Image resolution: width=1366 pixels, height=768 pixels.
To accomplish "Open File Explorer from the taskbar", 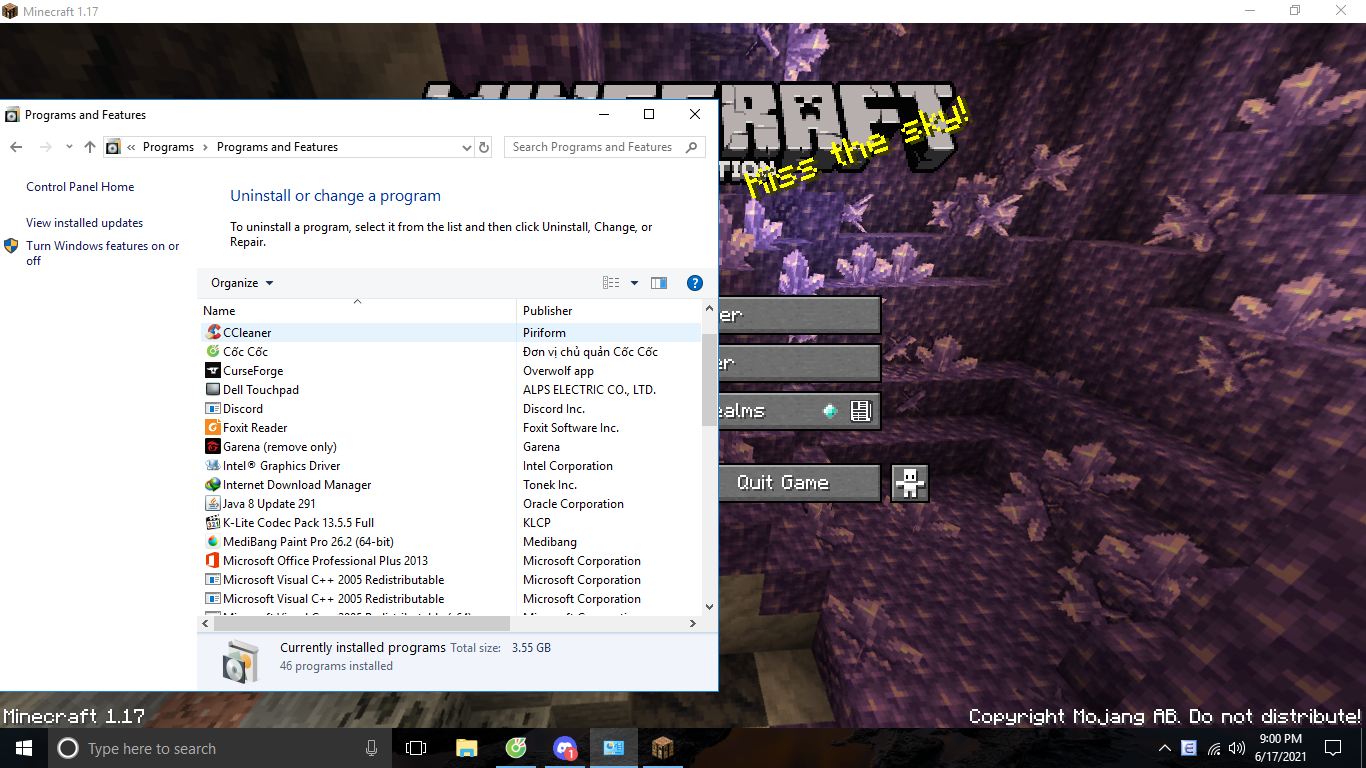I will [466, 748].
